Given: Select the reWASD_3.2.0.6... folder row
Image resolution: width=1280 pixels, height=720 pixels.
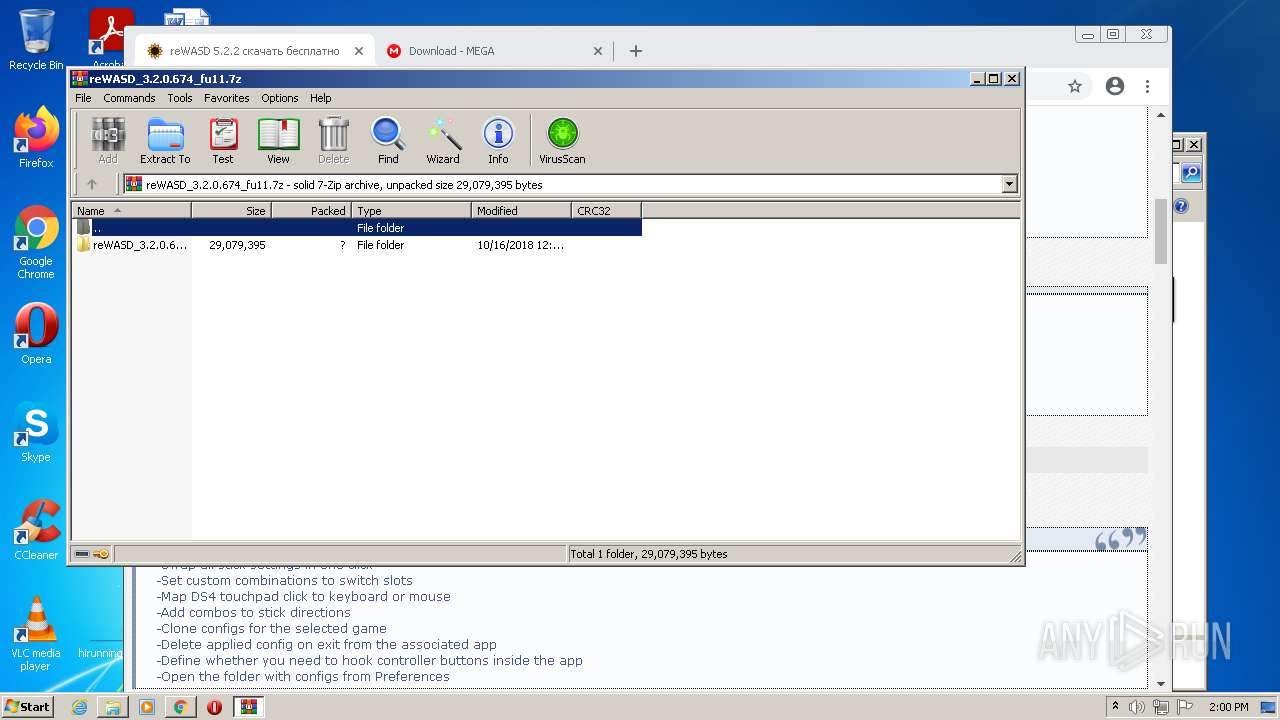Looking at the screenshot, I should click(357, 245).
